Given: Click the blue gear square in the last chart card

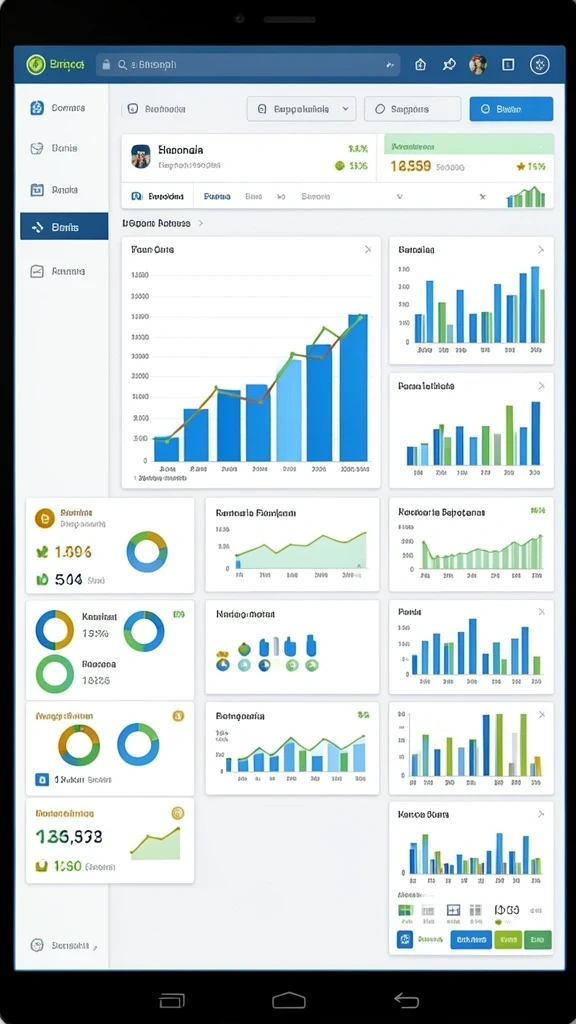Looking at the screenshot, I should click(405, 940).
